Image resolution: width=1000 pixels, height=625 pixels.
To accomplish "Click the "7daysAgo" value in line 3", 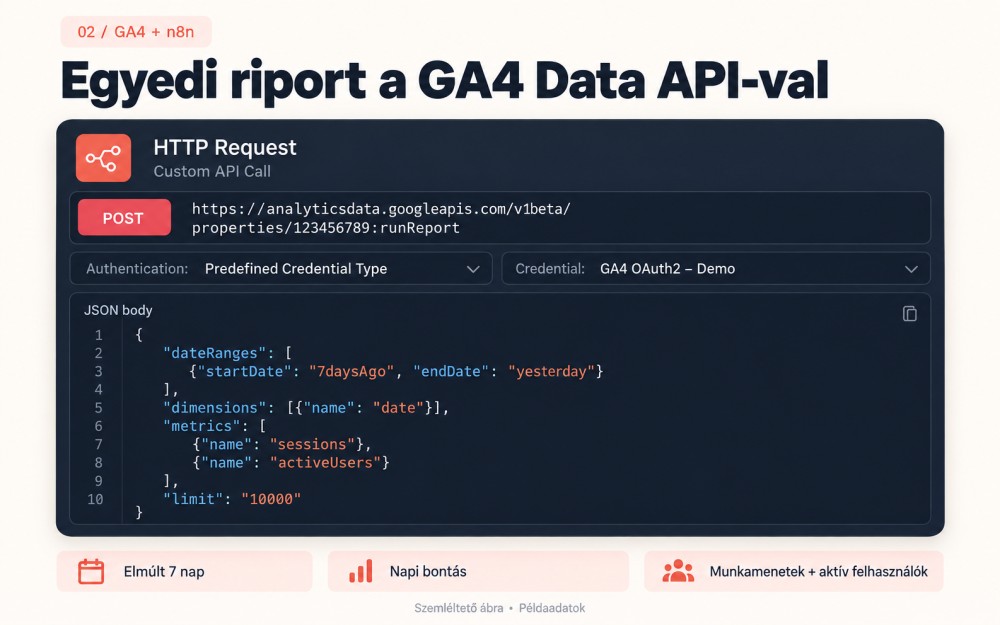I will [351, 371].
